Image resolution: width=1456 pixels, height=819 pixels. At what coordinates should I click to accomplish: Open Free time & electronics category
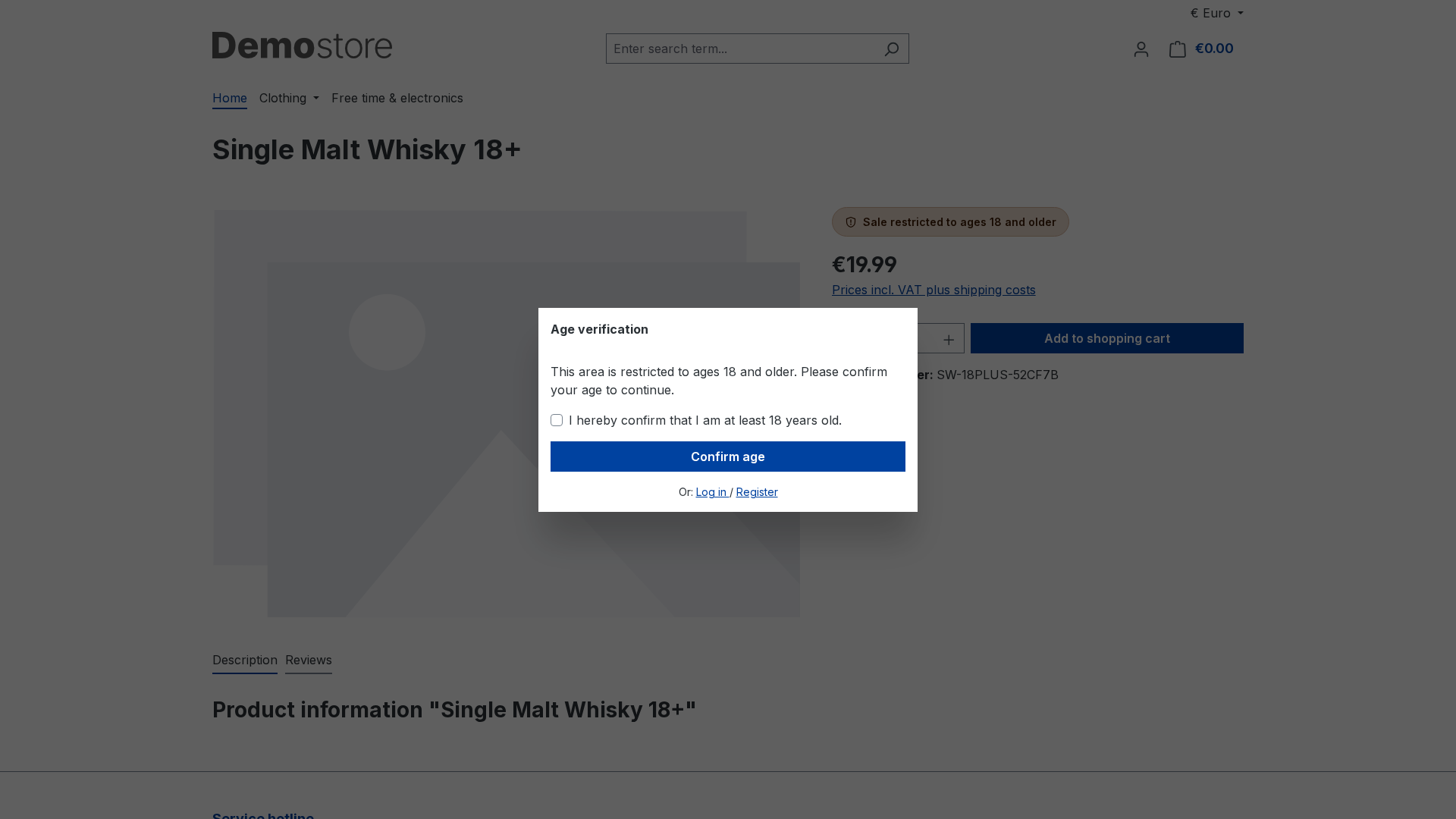tap(397, 98)
